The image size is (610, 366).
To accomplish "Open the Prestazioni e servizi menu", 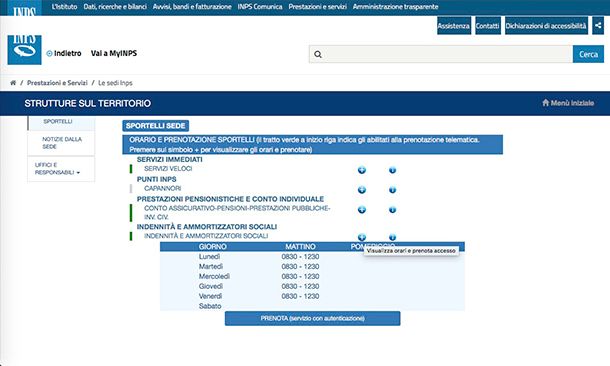I will (317, 7).
